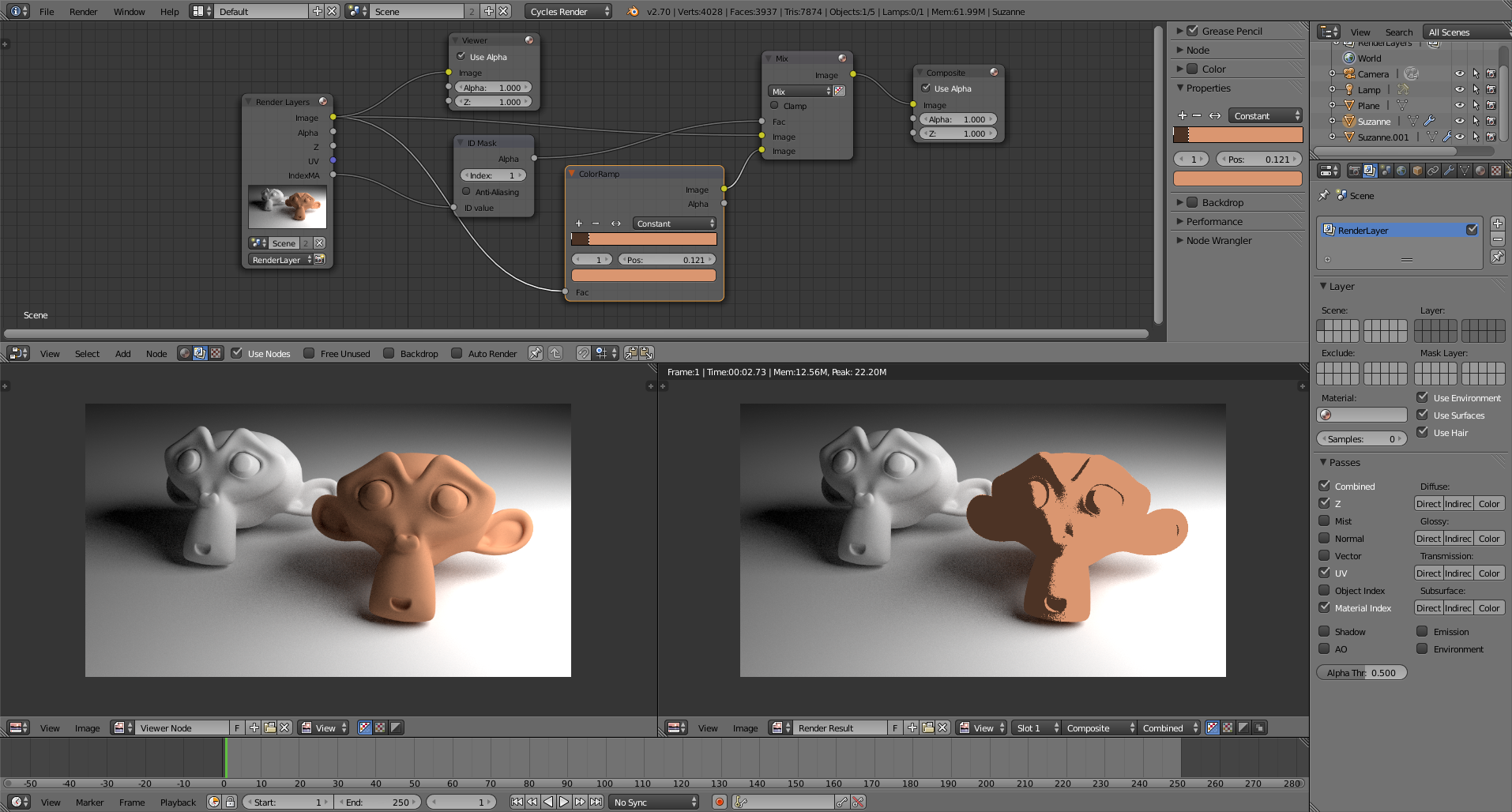Click the play animation button in timeline
This screenshot has width=1512, height=812.
click(x=564, y=802)
